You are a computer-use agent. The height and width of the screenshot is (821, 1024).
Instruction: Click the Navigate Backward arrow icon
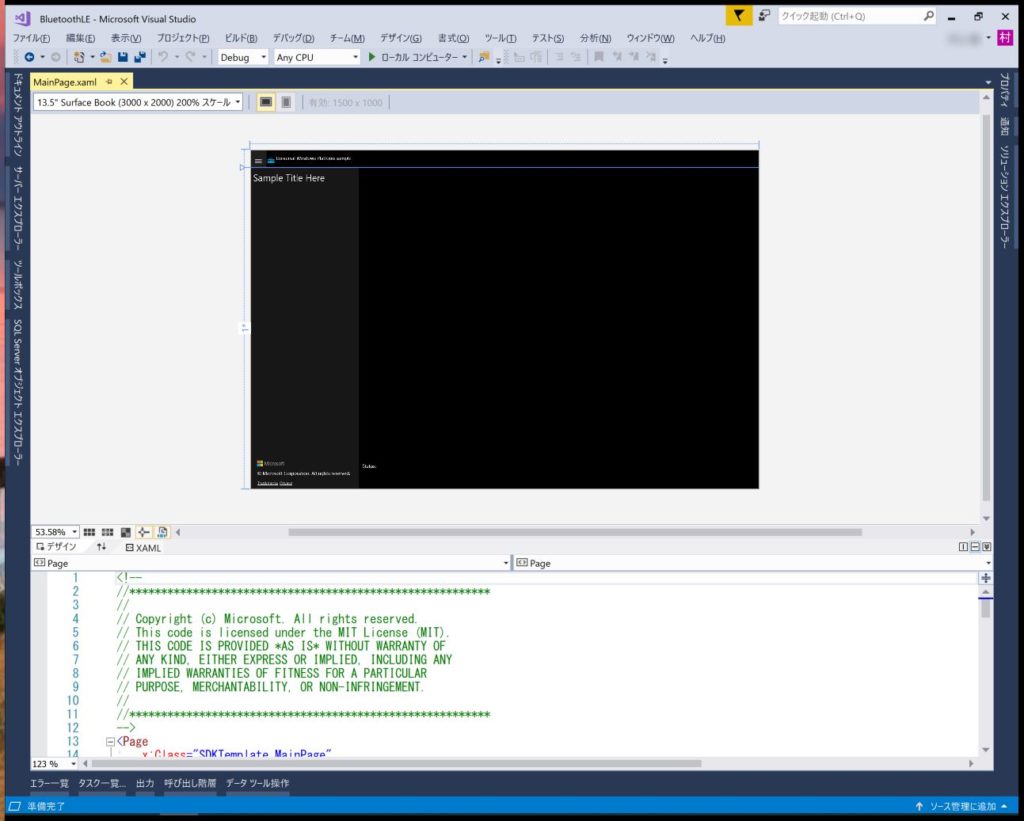click(x=29, y=57)
